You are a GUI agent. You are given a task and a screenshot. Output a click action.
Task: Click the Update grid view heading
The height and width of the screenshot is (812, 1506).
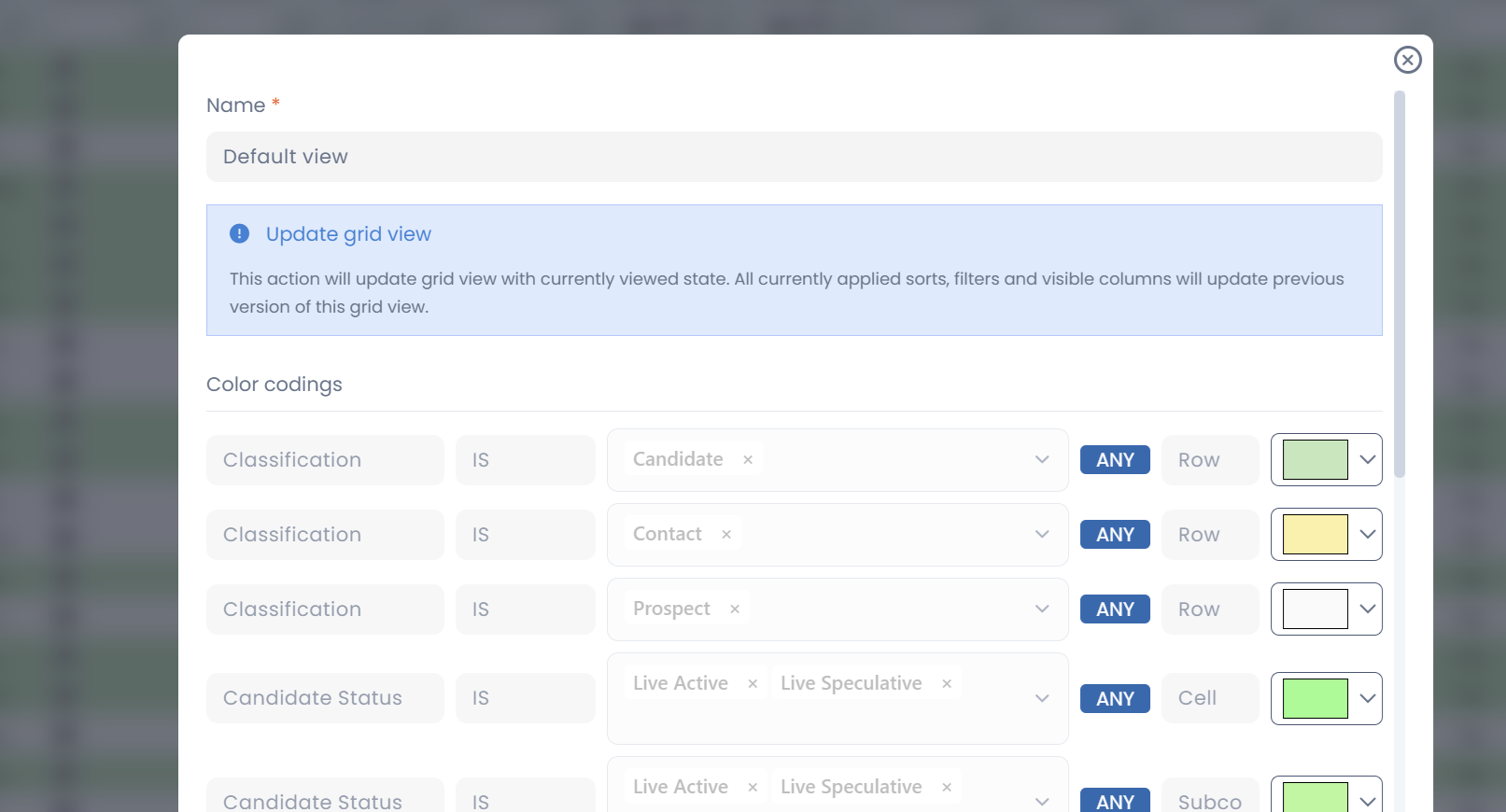point(348,234)
